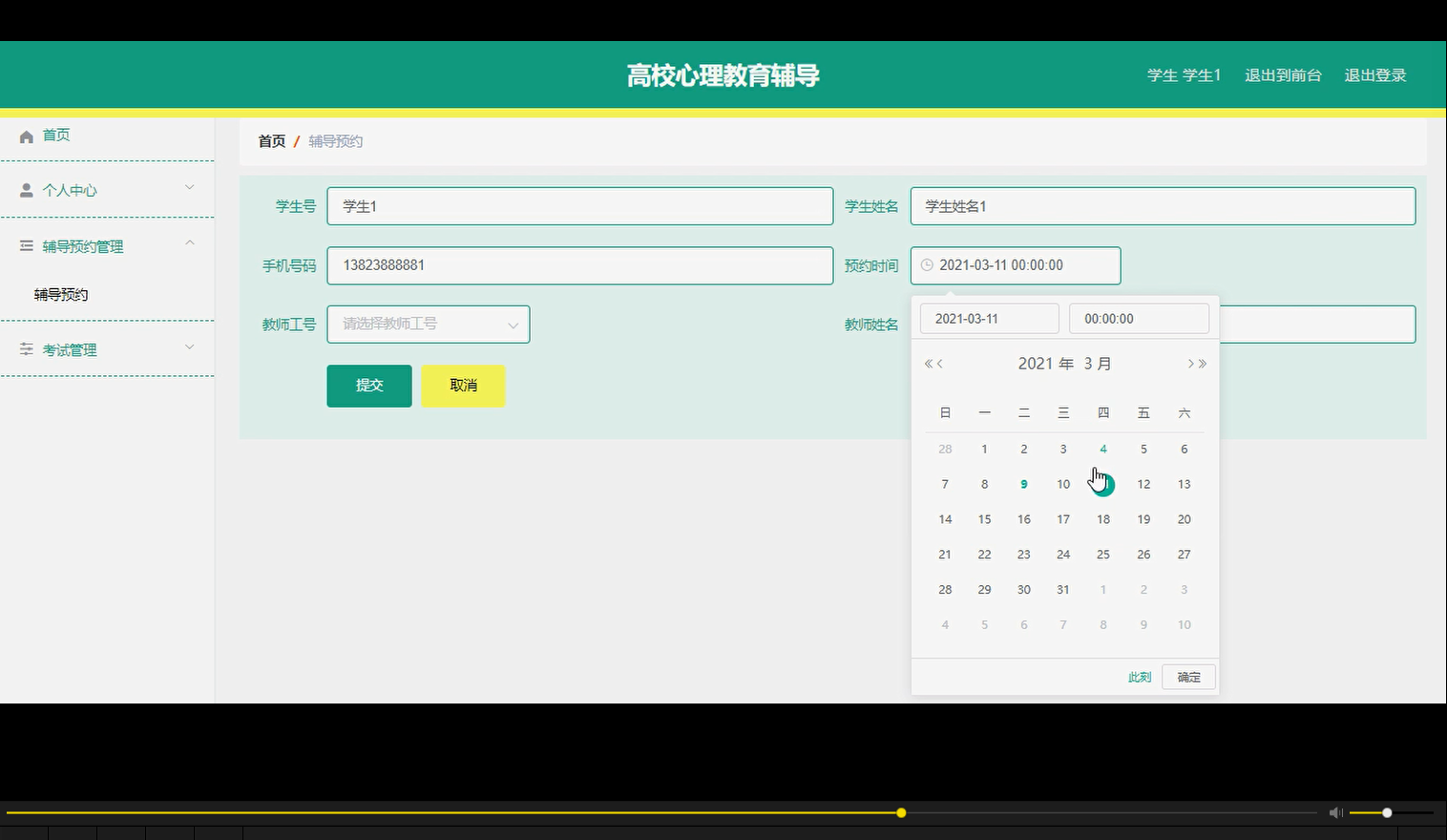Open the 教师工号 dropdown
Screen dimensions: 1447x840
tap(429, 325)
